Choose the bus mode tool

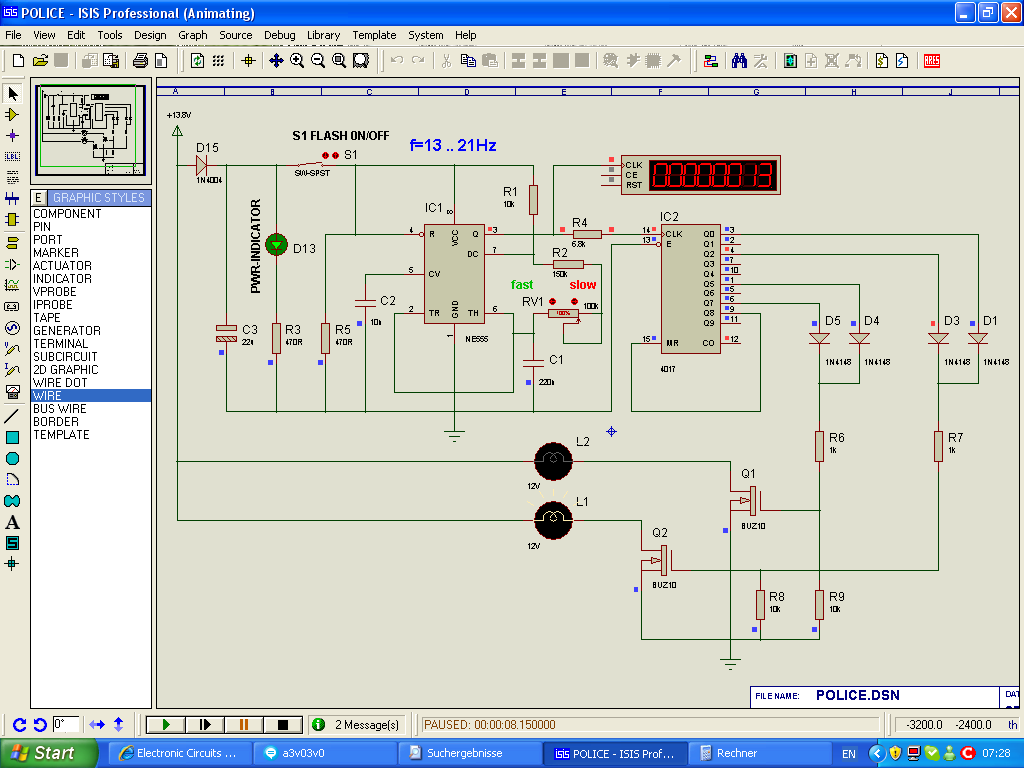(x=12, y=199)
